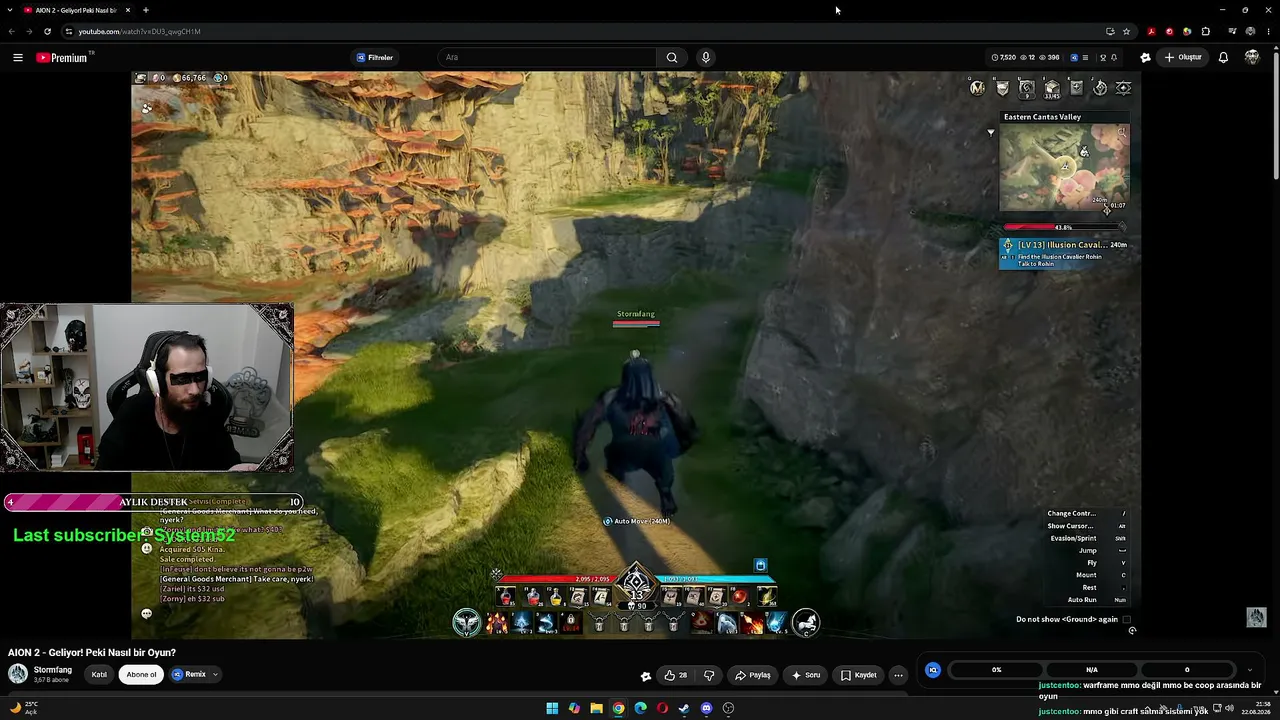The image size is (1280, 720).
Task: Open the game menu M icon
Action: point(977,88)
